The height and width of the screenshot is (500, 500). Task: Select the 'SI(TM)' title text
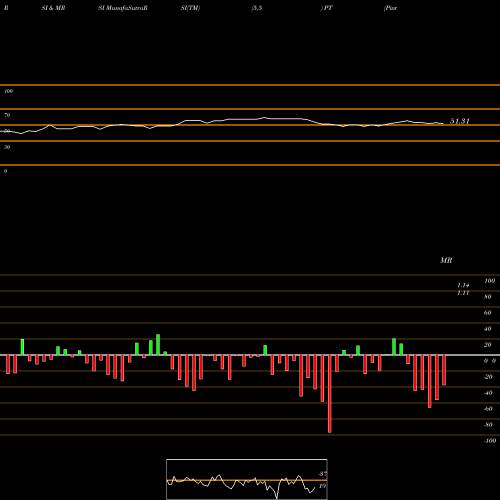coord(190,8)
